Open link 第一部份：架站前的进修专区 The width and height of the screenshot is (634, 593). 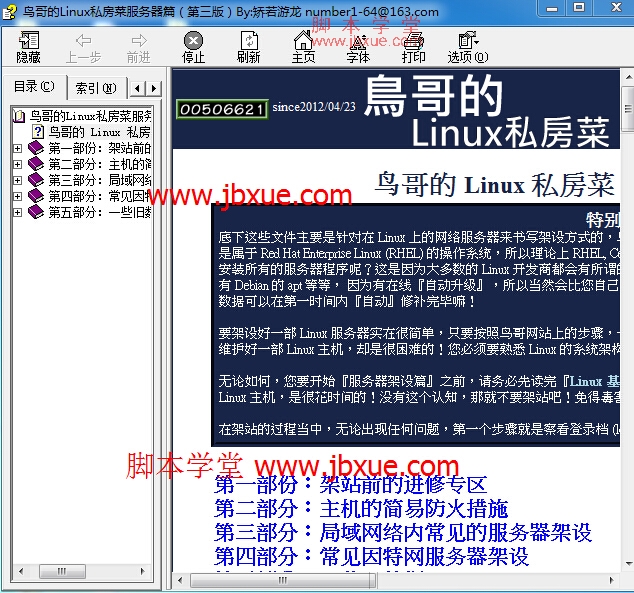click(x=351, y=485)
